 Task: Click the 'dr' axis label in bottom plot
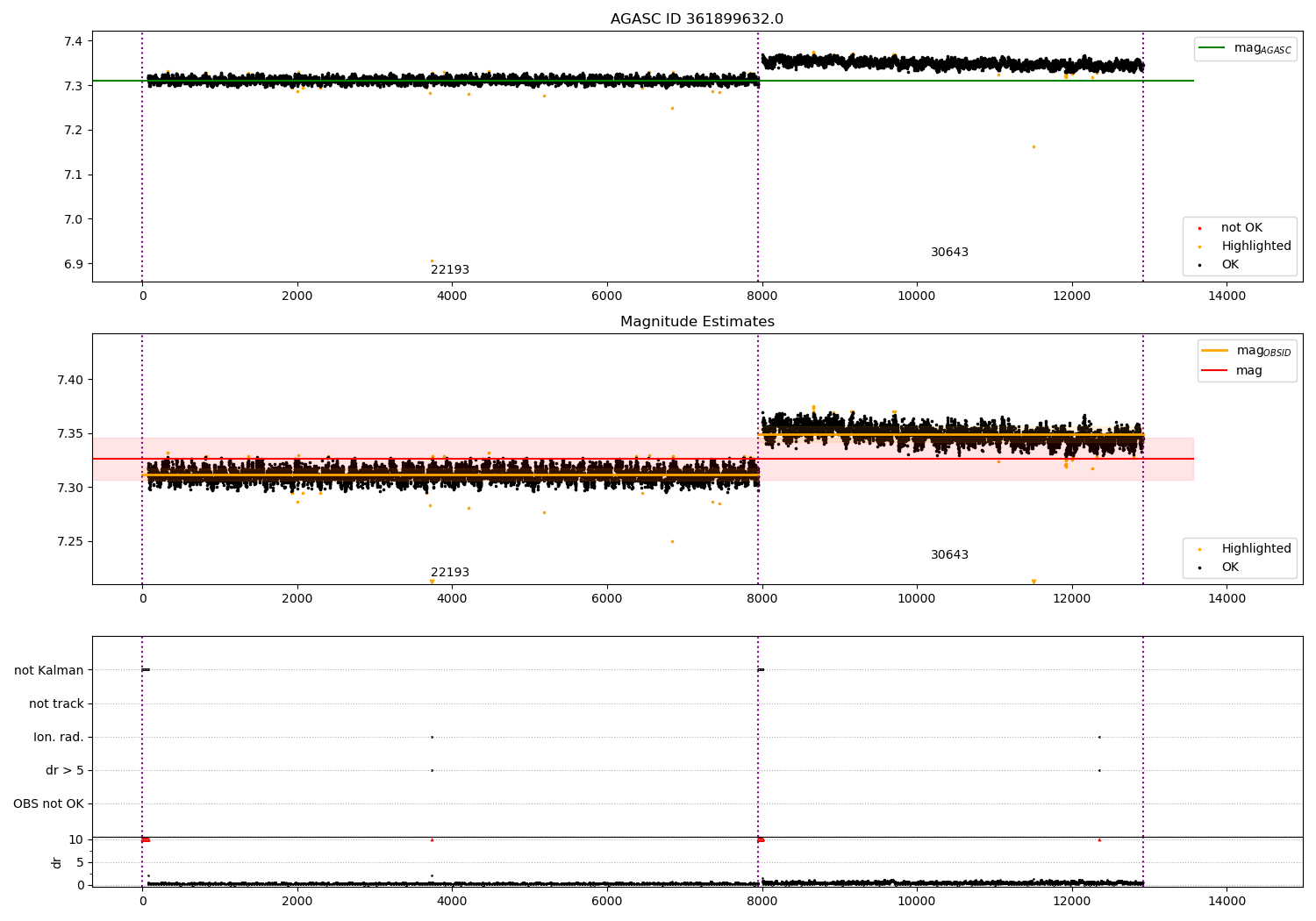tap(57, 862)
